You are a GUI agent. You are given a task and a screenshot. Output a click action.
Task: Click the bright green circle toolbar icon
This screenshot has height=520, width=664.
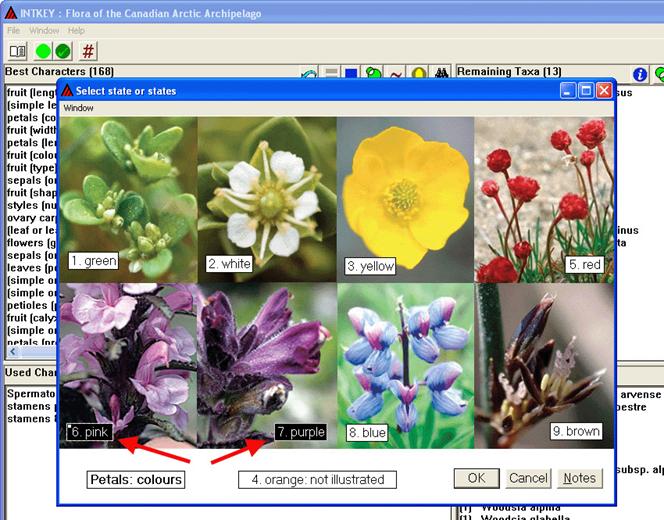pyautogui.click(x=43, y=51)
